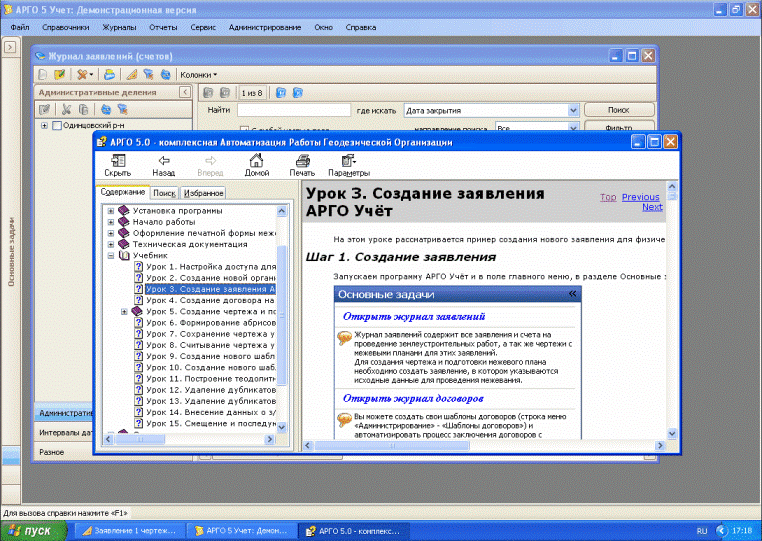762x541 pixels.
Task: Expand the Одинцовский р-н tree node
Action: pyautogui.click(x=44, y=125)
